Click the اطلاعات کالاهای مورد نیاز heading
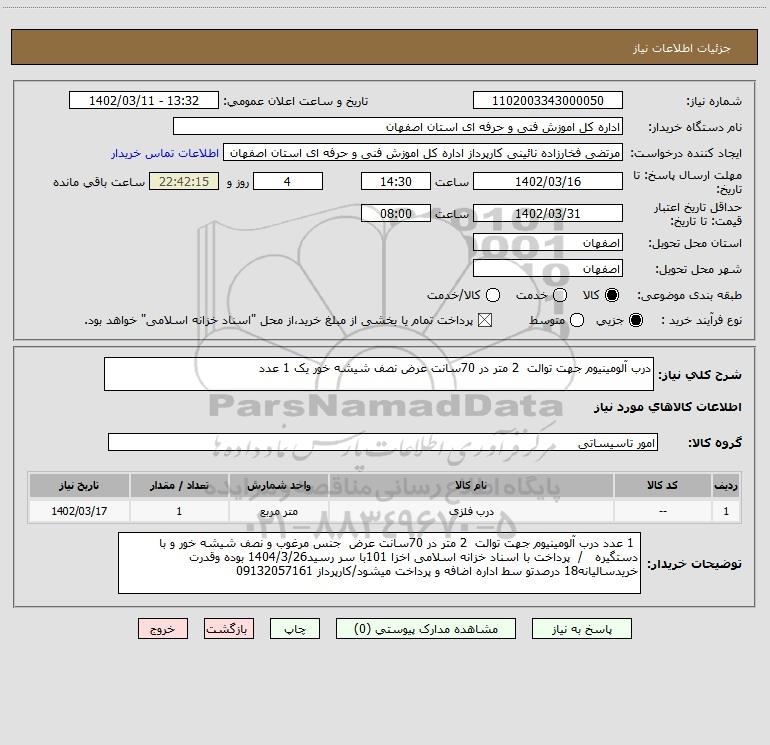 point(668,407)
